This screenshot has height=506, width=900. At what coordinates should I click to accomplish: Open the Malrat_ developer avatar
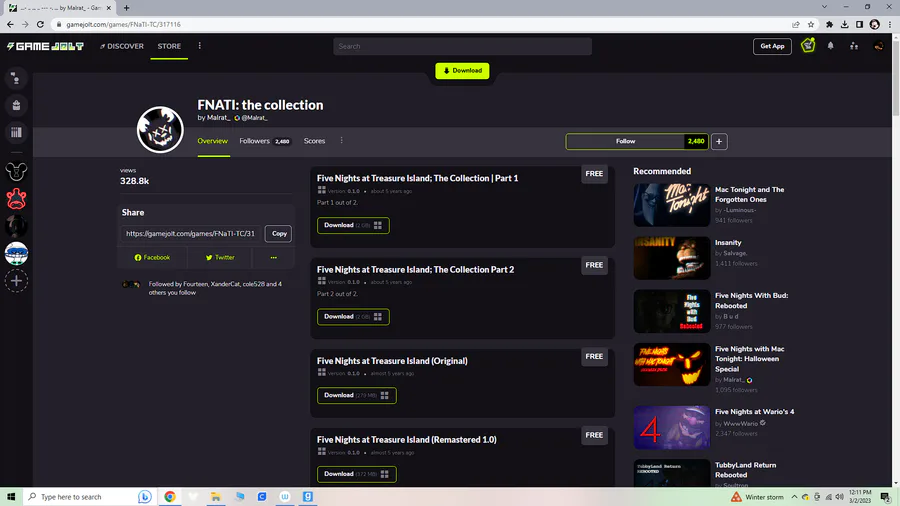[x=160, y=130]
